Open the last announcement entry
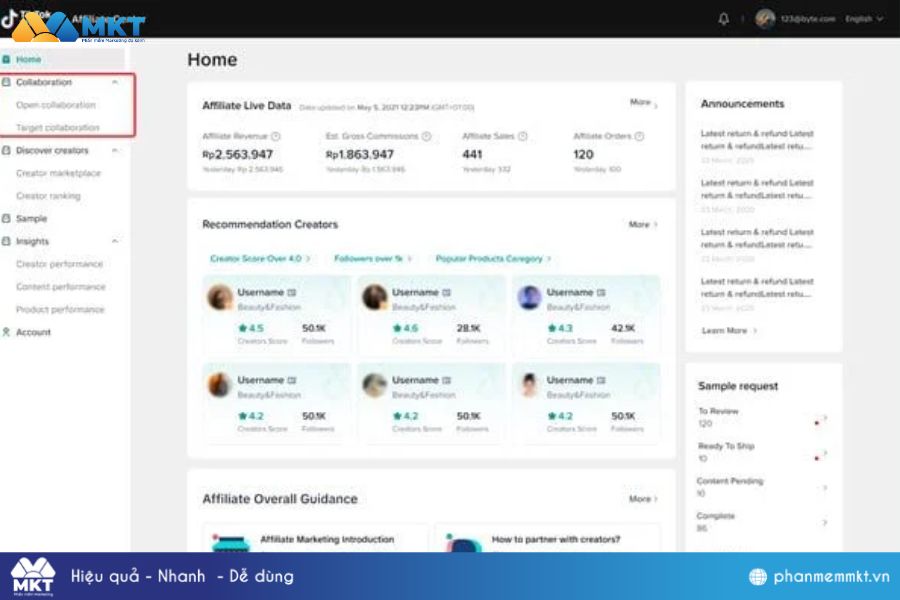 tap(757, 295)
